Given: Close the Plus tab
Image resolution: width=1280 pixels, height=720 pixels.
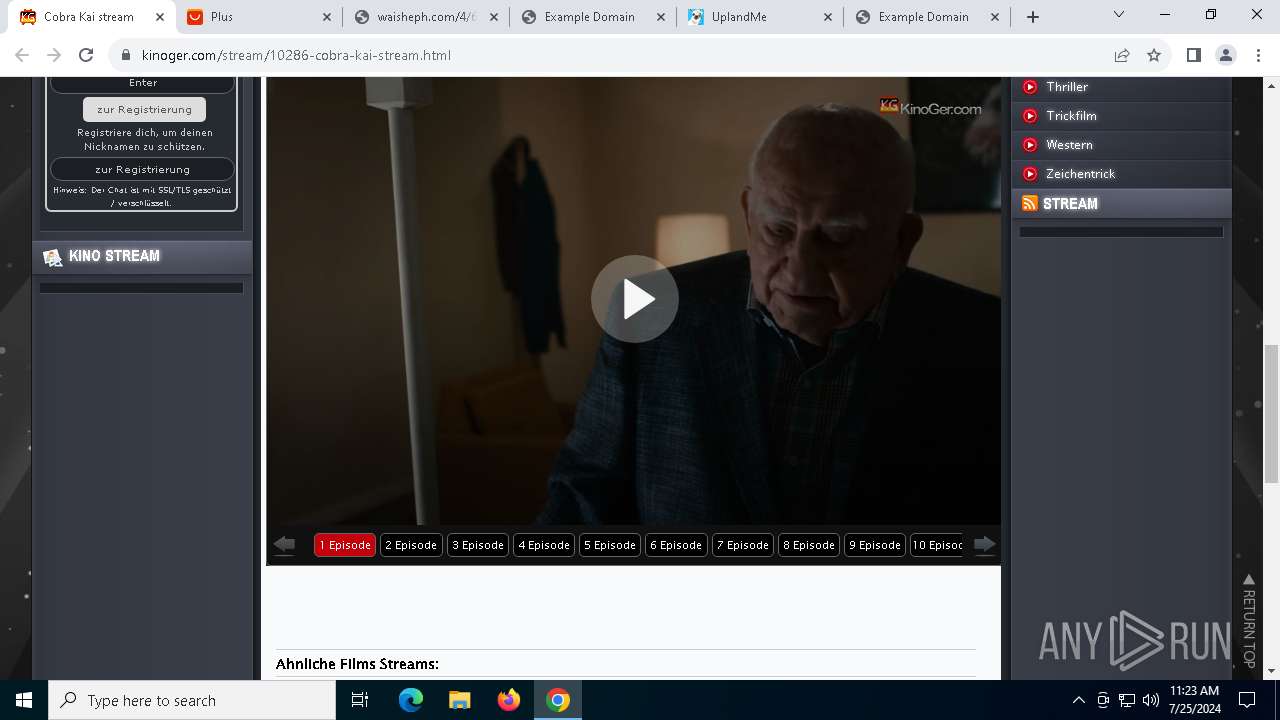Looking at the screenshot, I should tap(327, 17).
